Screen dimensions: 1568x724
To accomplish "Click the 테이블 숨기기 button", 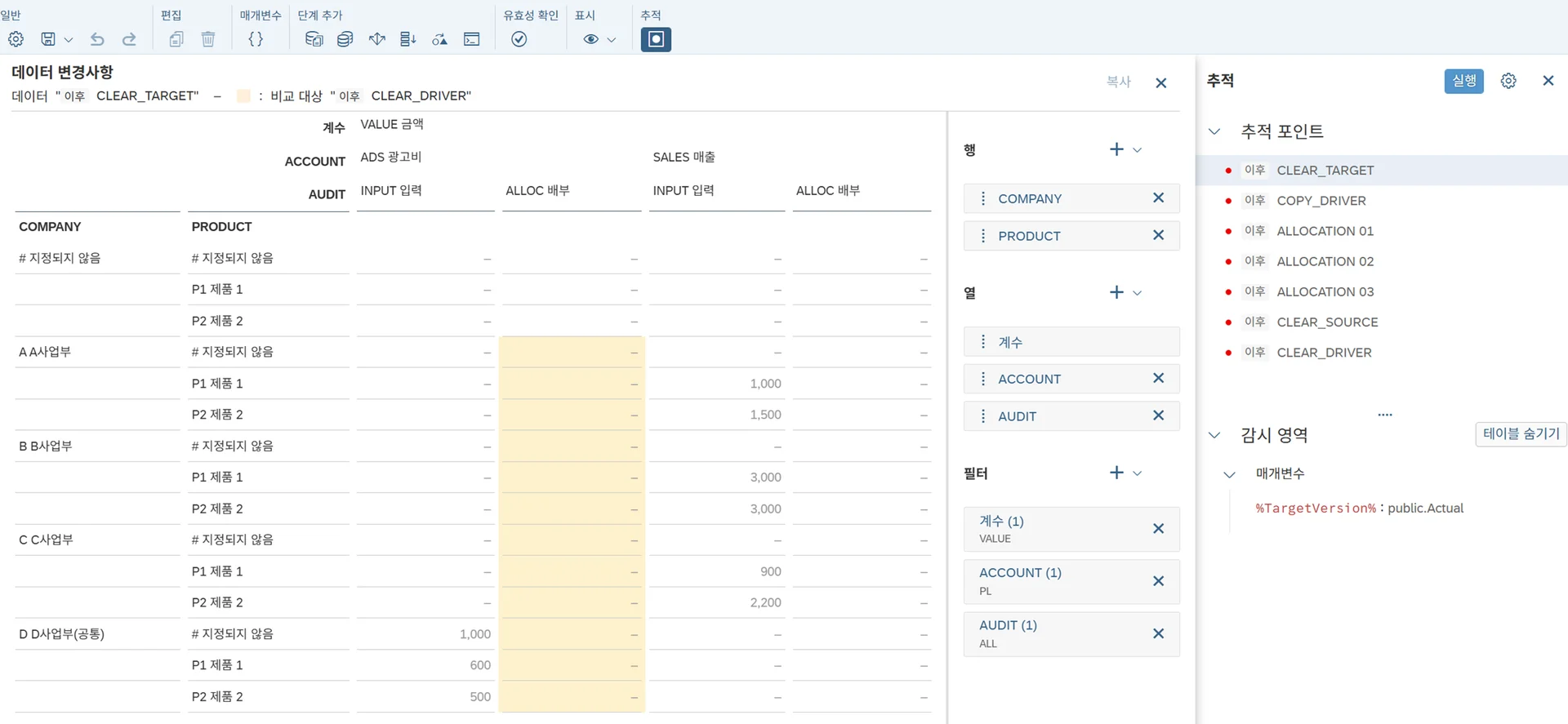I will tap(1521, 434).
